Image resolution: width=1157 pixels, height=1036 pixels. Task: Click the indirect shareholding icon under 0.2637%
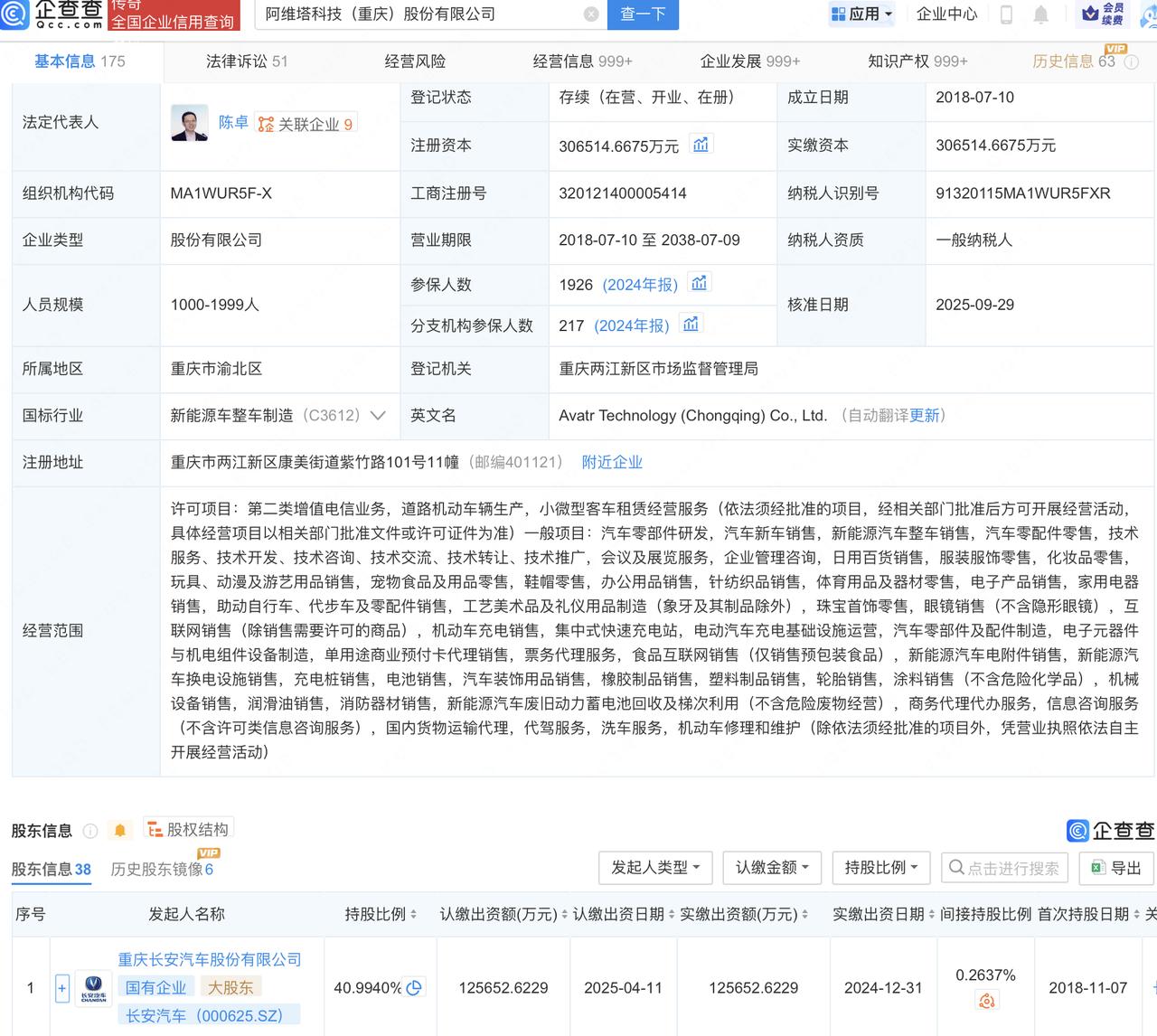[986, 1001]
